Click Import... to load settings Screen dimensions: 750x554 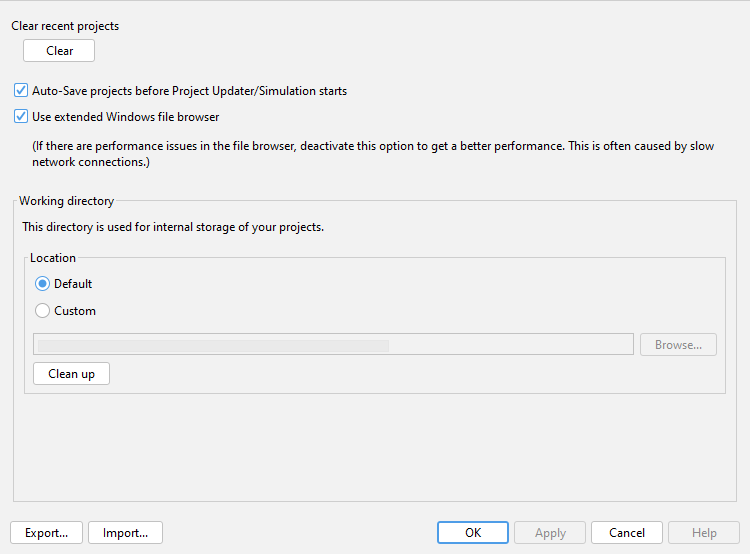point(125,533)
